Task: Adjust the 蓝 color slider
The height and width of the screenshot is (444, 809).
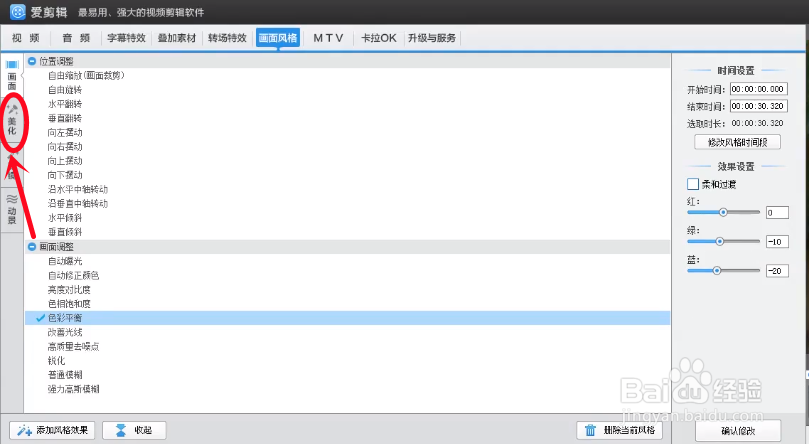Action: point(723,270)
